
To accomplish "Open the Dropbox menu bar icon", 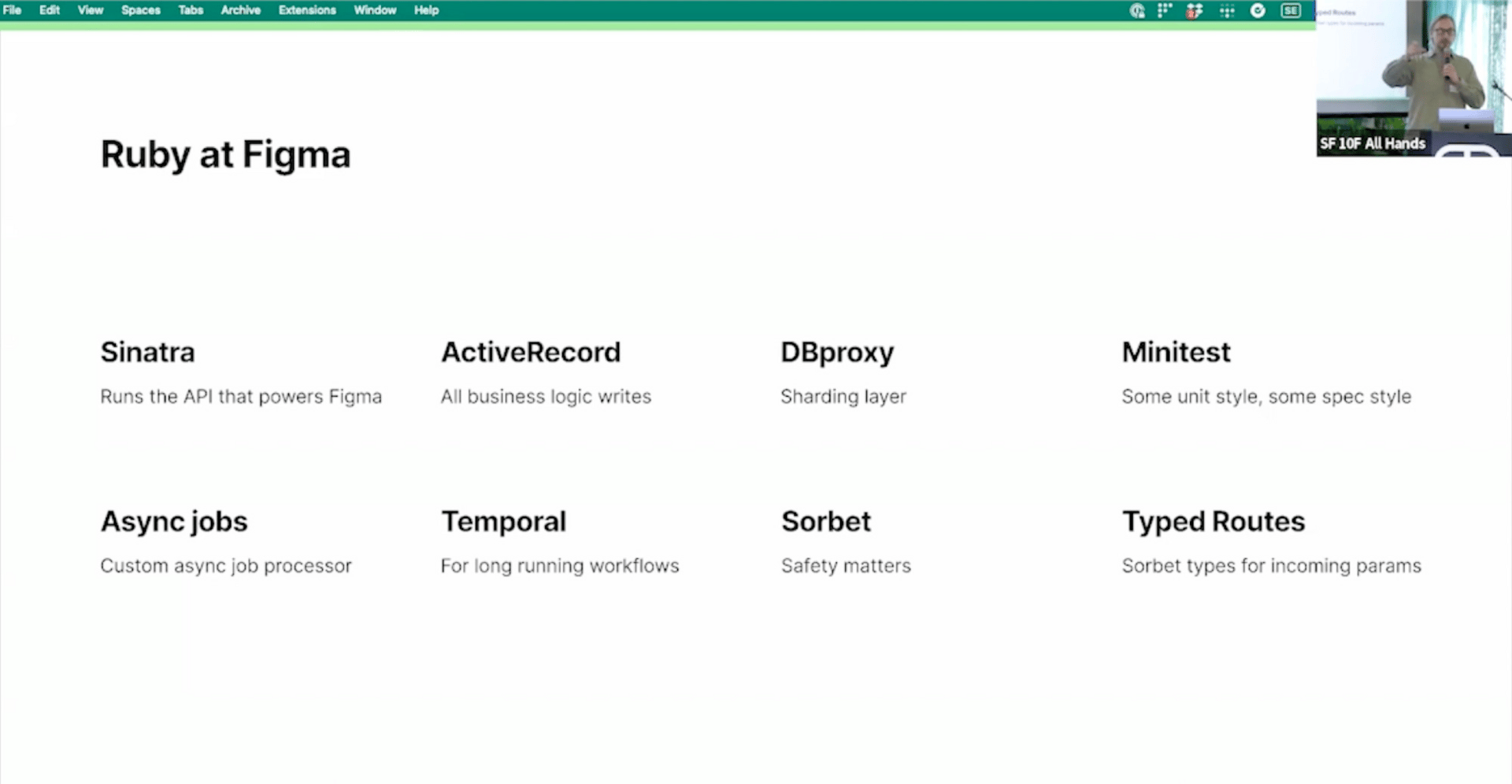I will pyautogui.click(x=1195, y=10).
